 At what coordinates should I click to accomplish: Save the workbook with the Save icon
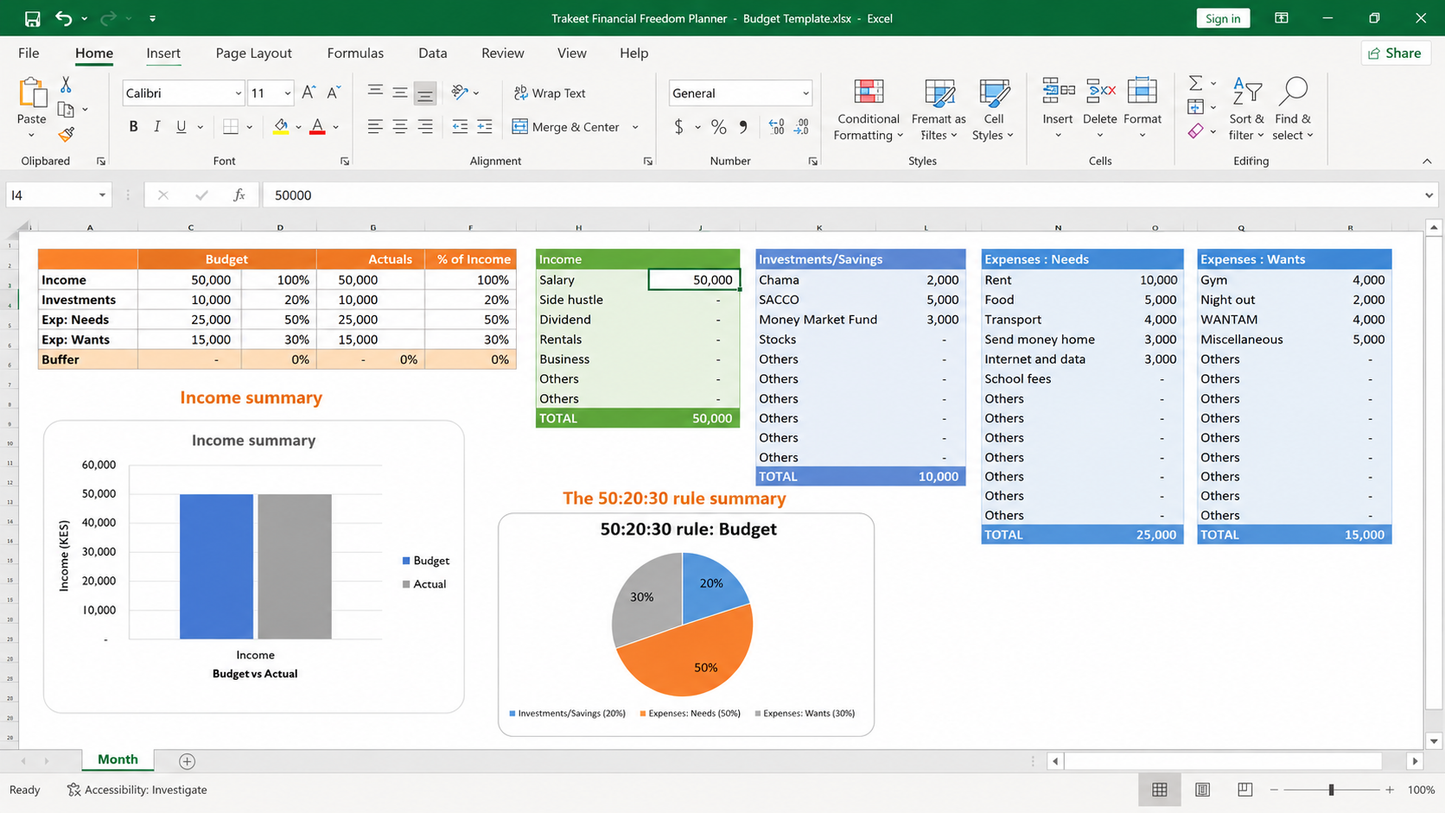[32, 18]
